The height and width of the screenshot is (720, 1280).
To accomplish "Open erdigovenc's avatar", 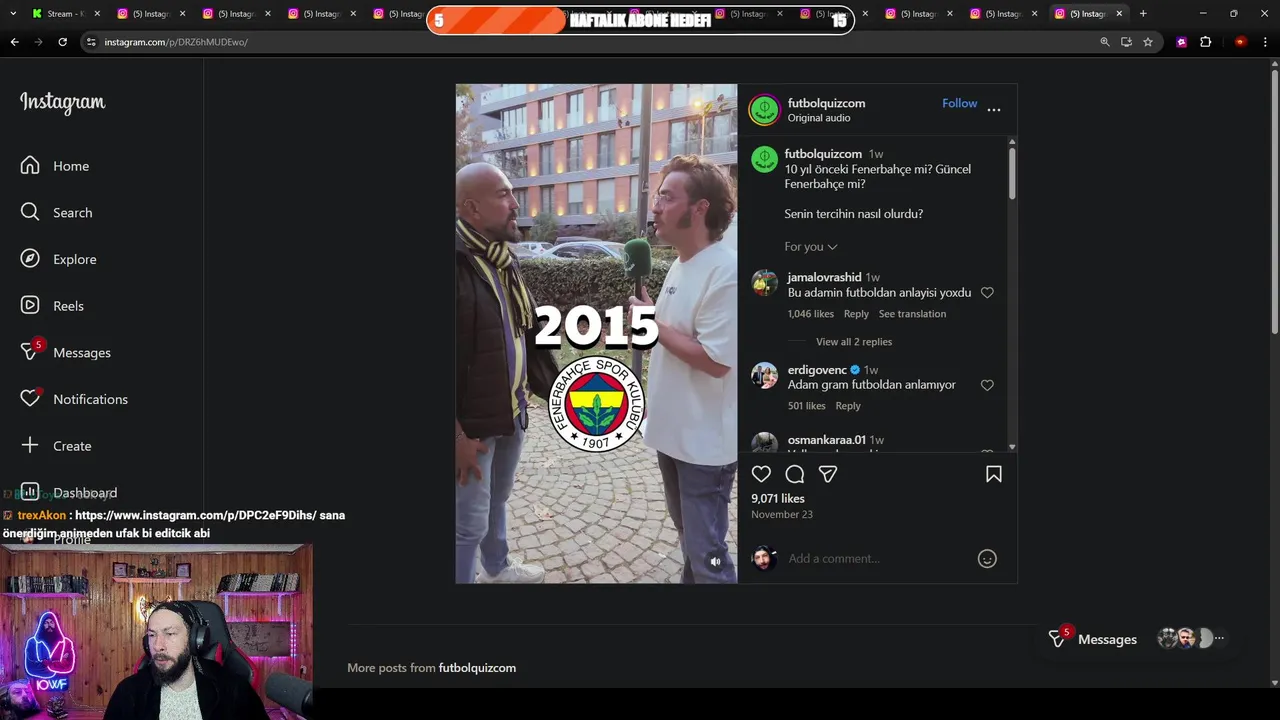I will [x=764, y=375].
